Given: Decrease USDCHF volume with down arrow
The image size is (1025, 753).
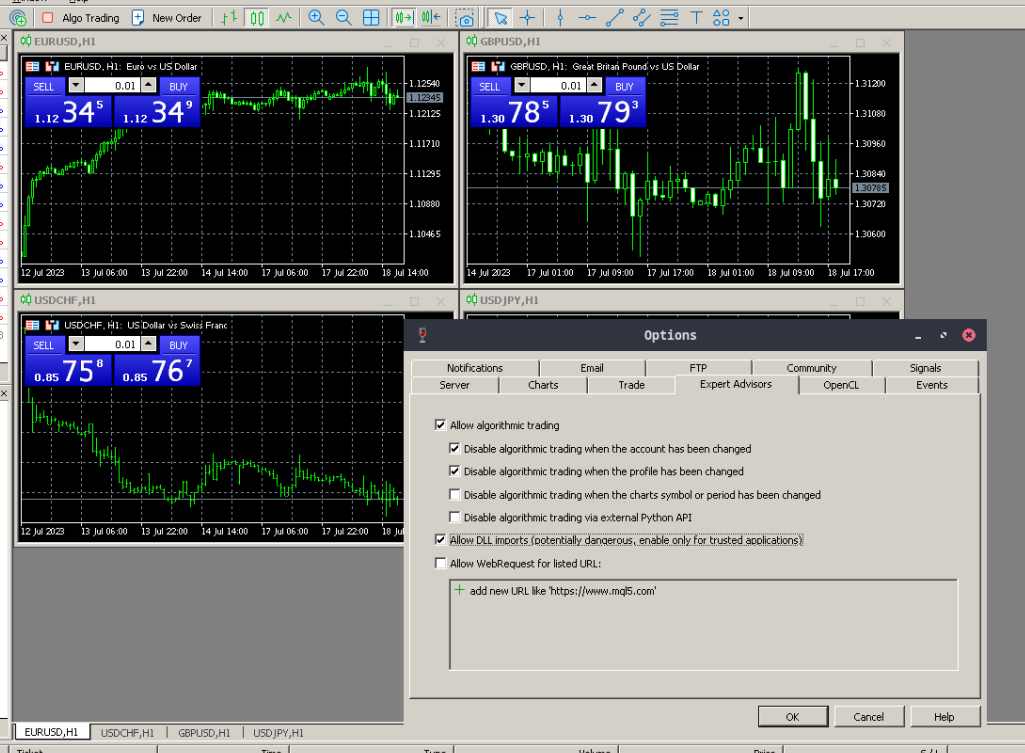Looking at the screenshot, I should [76, 344].
